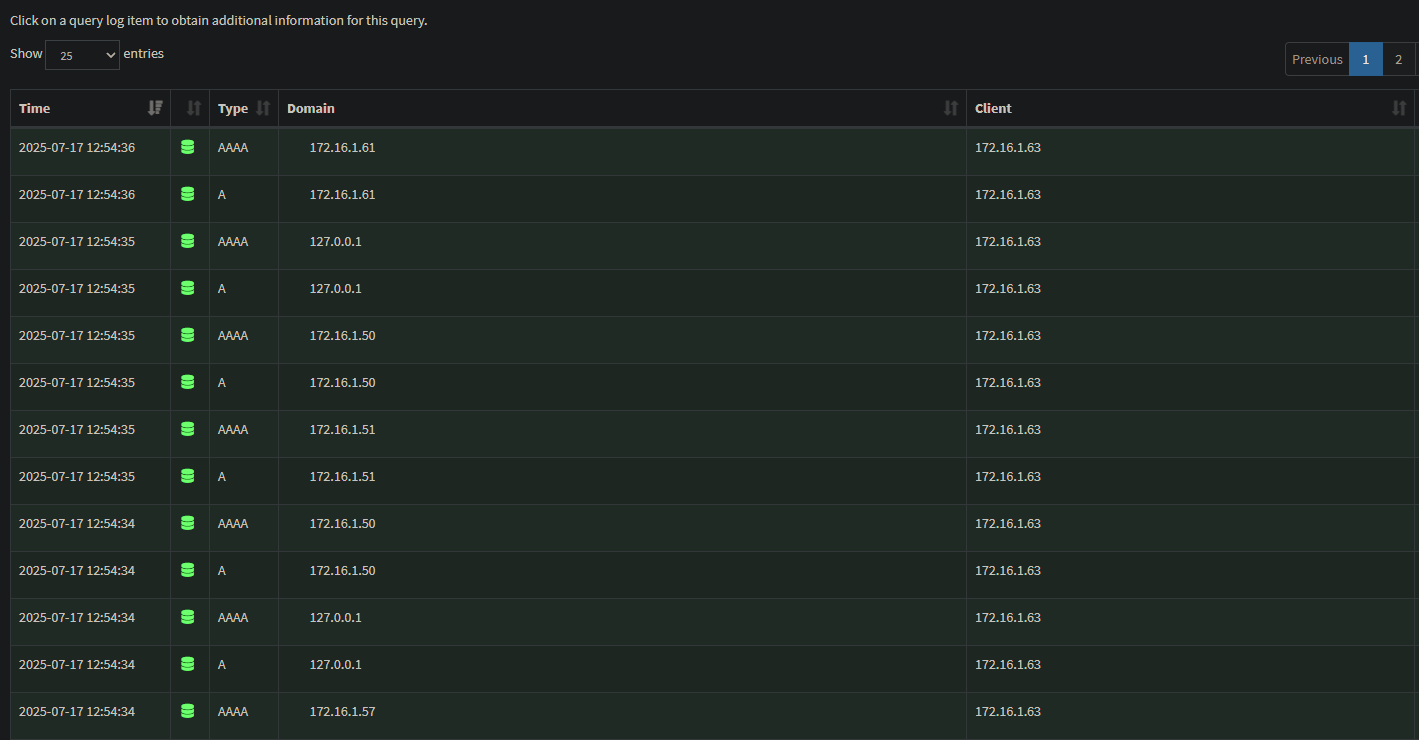1419x740 pixels.
Task: Click the Domain column header label
Action: 311,108
